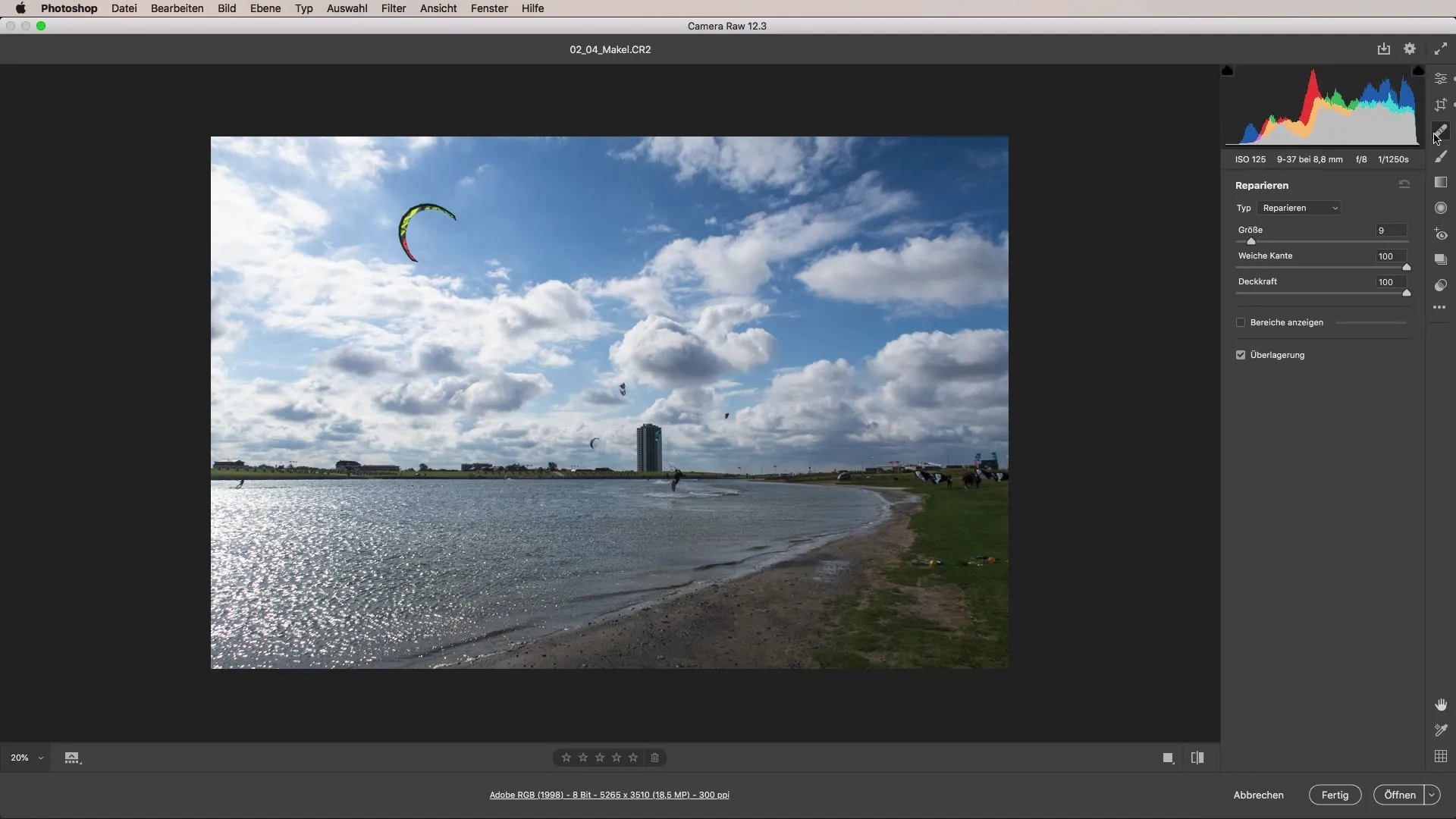Switch to single view mode icon

(1169, 758)
